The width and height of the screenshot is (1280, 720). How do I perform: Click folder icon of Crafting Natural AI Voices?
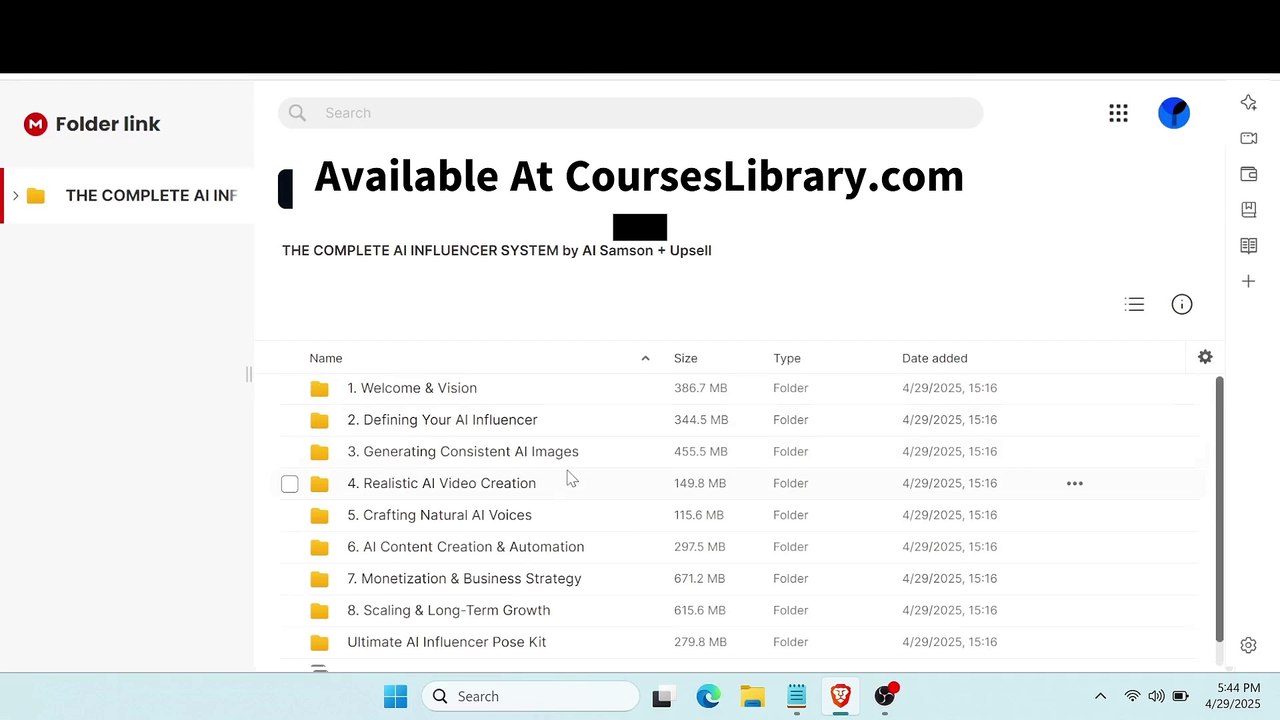(319, 515)
